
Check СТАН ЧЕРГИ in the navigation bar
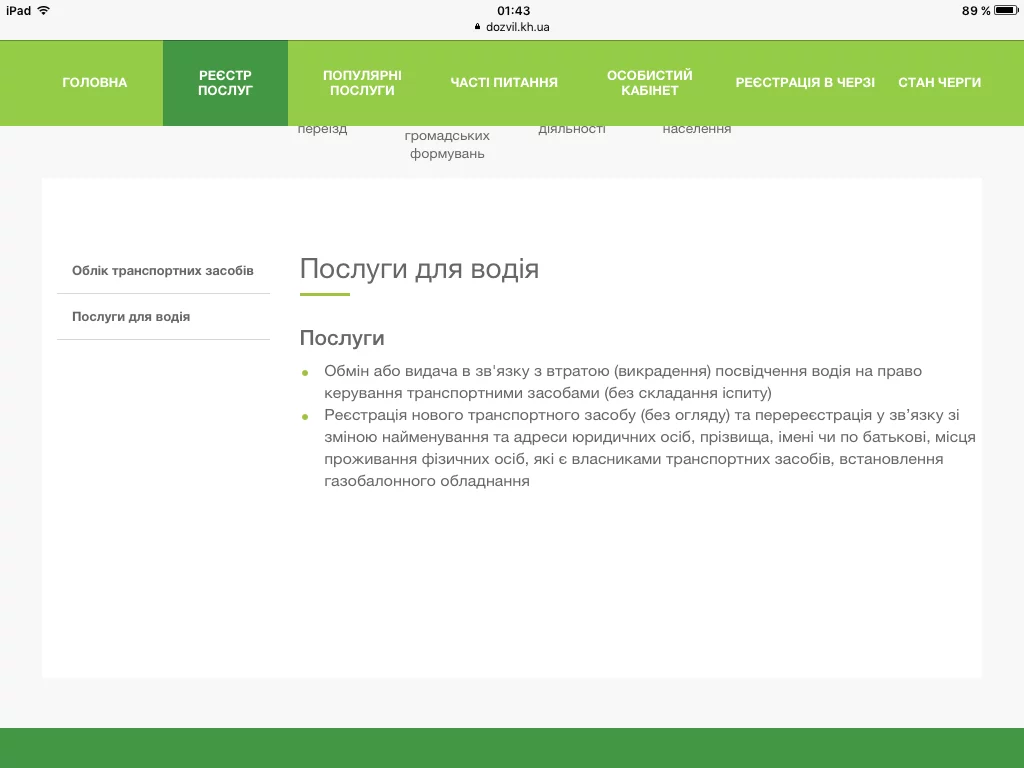click(939, 83)
